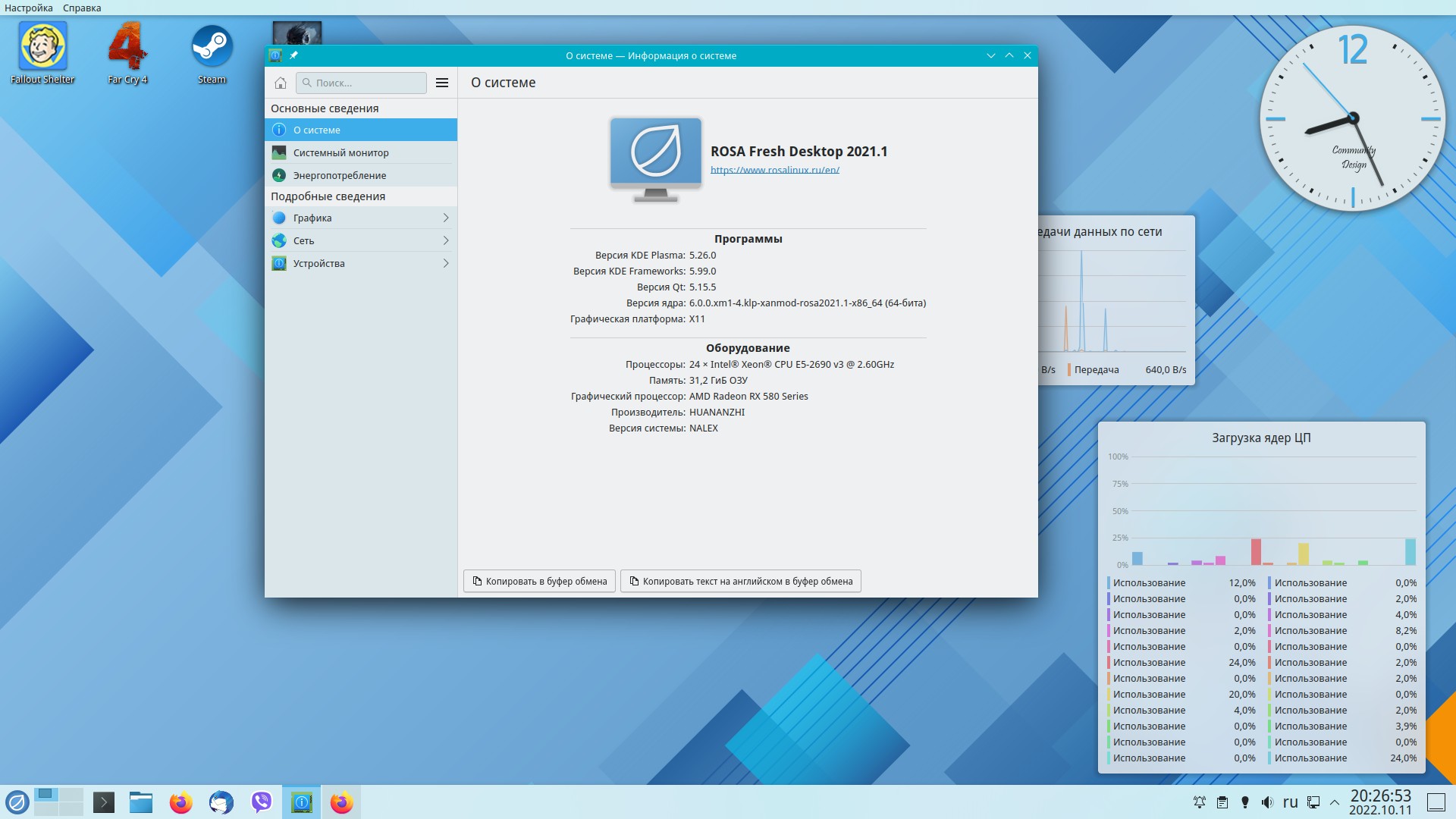This screenshot has width=1456, height=819.
Task: Switch to second virtual desktop in pager
Action: pyautogui.click(x=71, y=795)
